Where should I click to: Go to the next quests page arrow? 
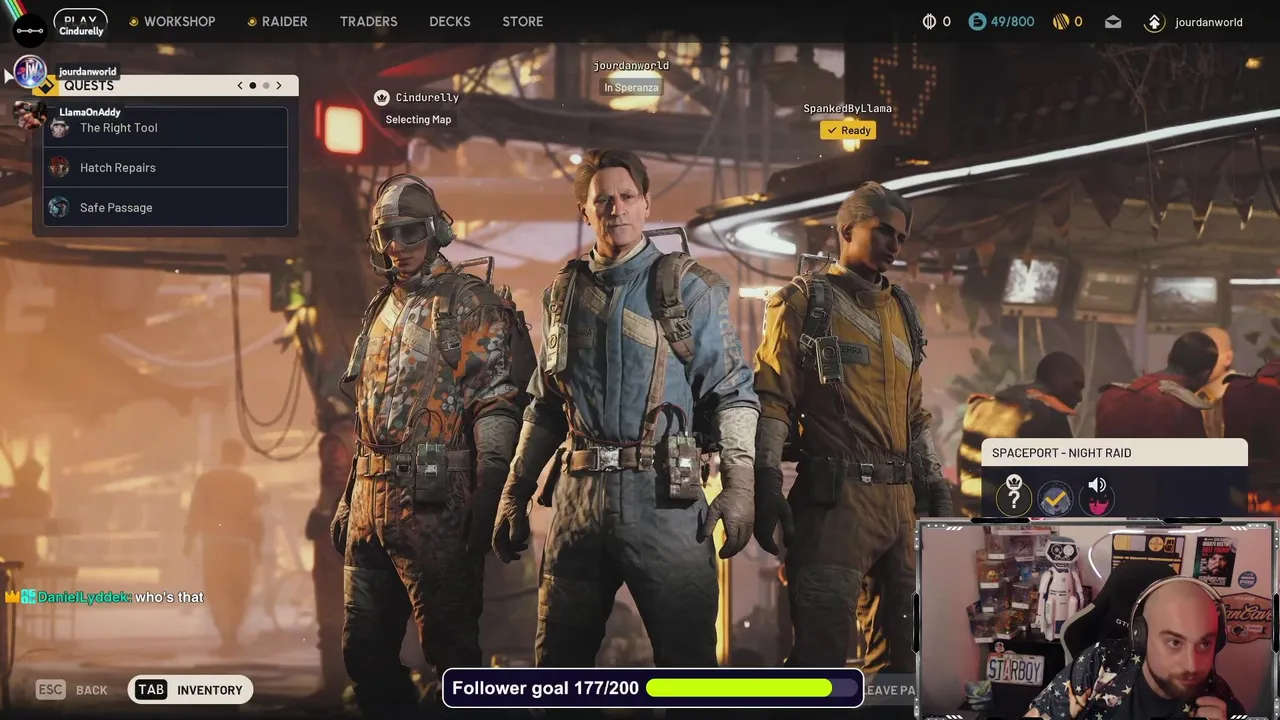coord(279,86)
